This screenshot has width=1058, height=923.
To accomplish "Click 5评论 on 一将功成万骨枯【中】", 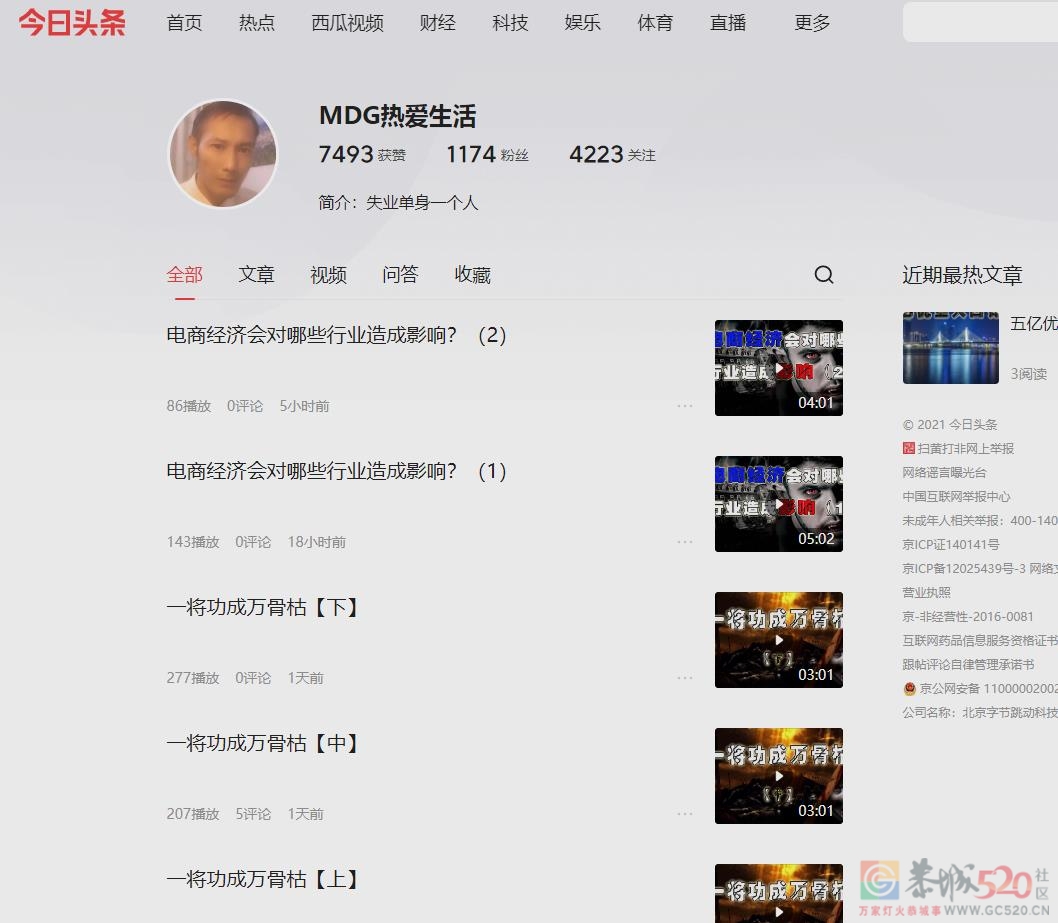I will pos(253,814).
